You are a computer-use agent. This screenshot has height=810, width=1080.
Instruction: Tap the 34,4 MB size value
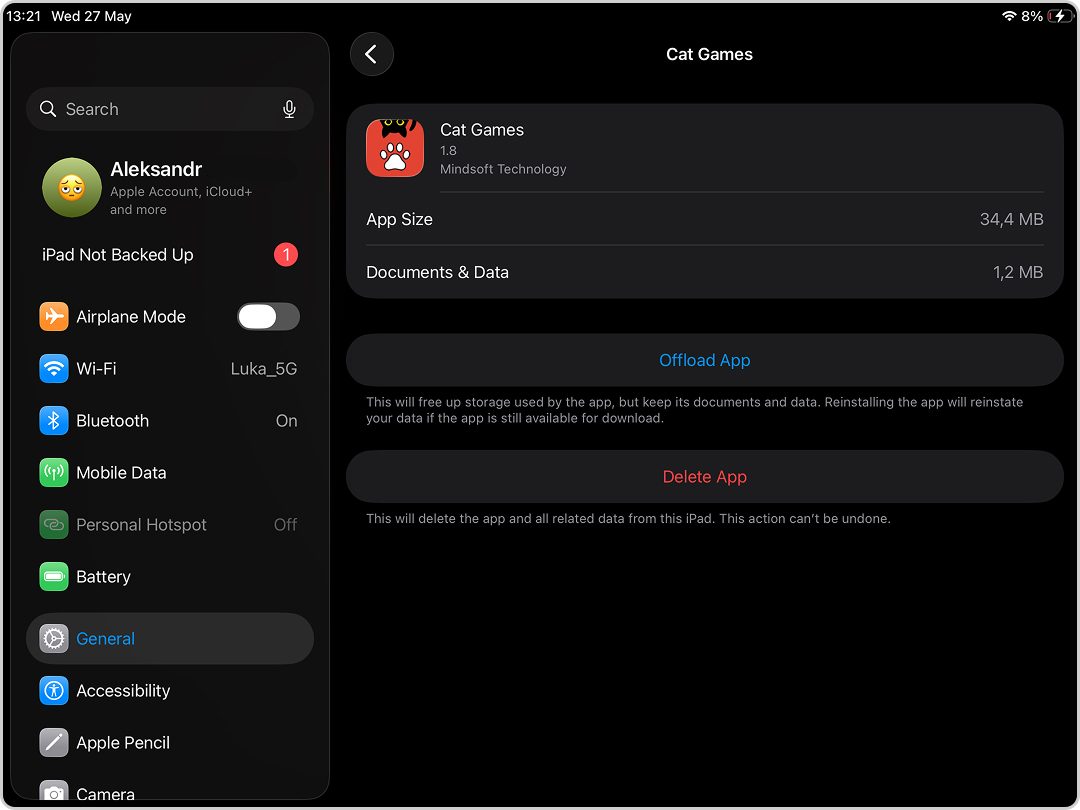[x=1011, y=219]
